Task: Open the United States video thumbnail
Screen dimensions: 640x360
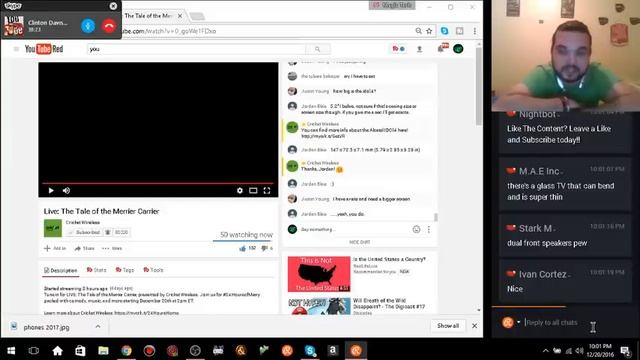Action: [319, 274]
